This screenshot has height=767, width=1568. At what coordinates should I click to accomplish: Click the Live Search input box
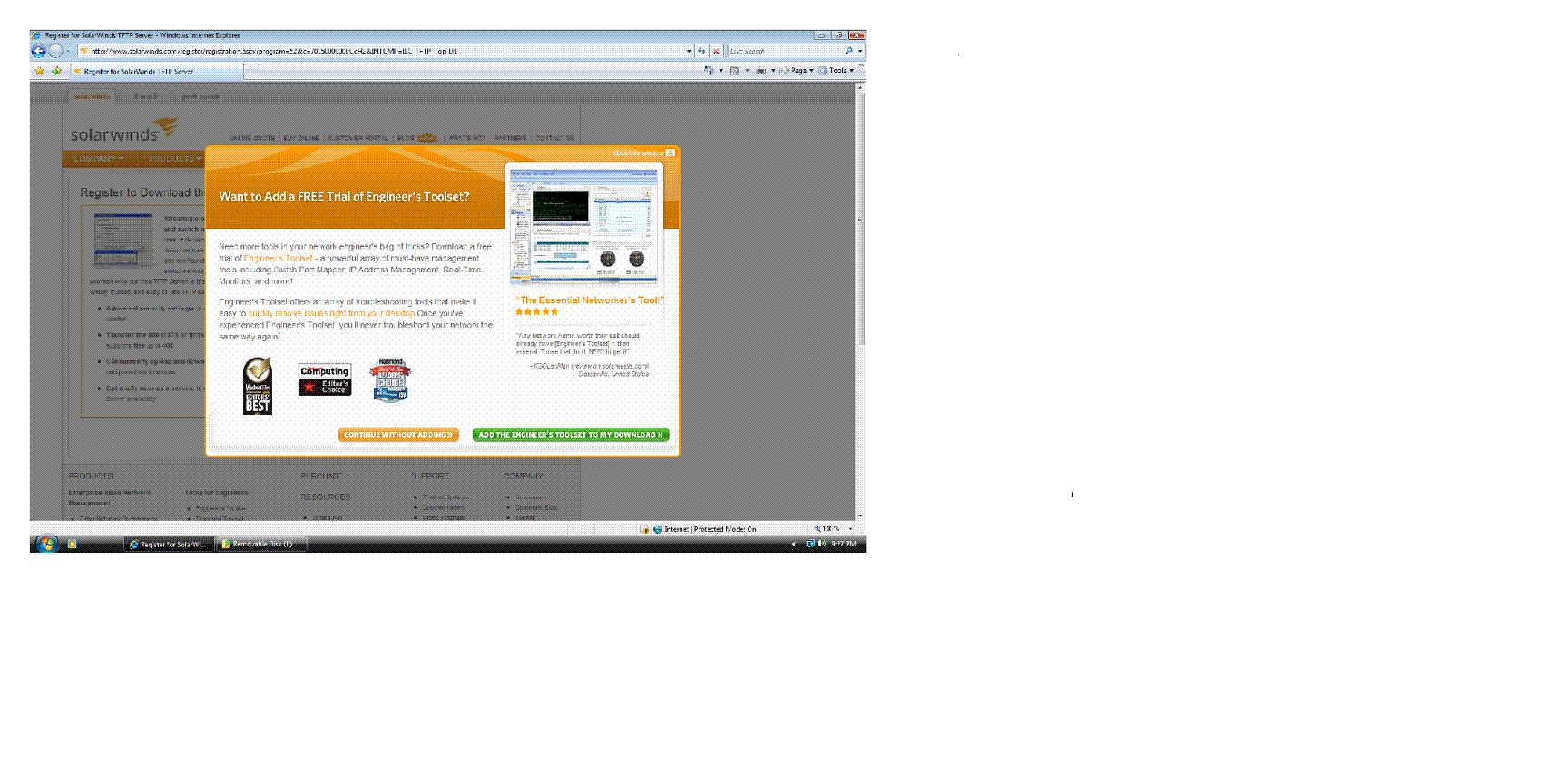point(785,51)
